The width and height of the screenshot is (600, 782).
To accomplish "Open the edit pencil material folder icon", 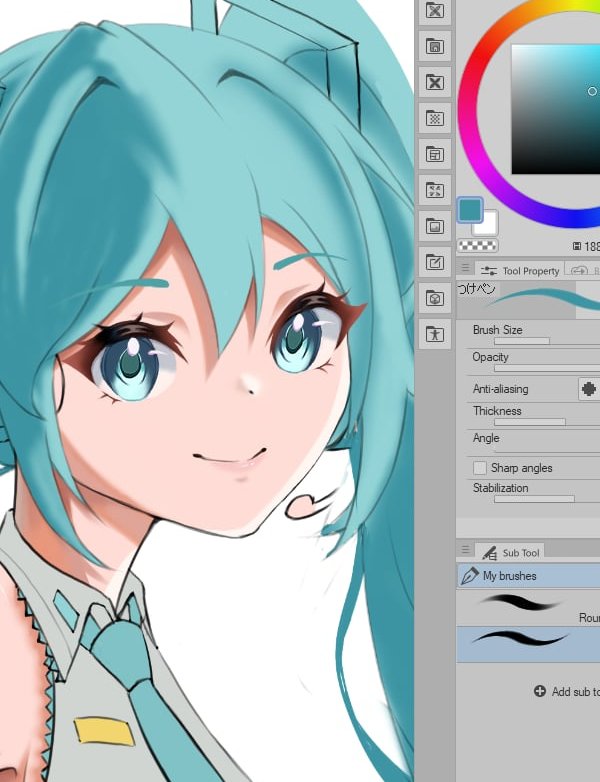I will [x=435, y=262].
